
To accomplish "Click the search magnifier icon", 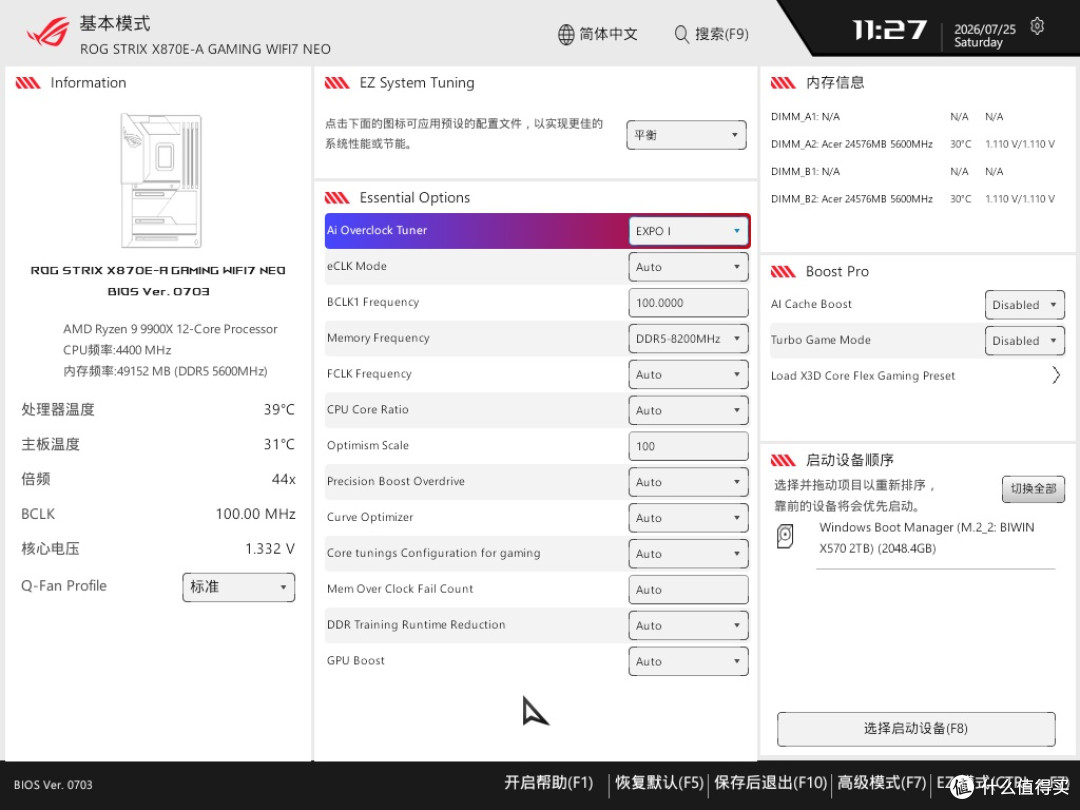I will click(681, 34).
